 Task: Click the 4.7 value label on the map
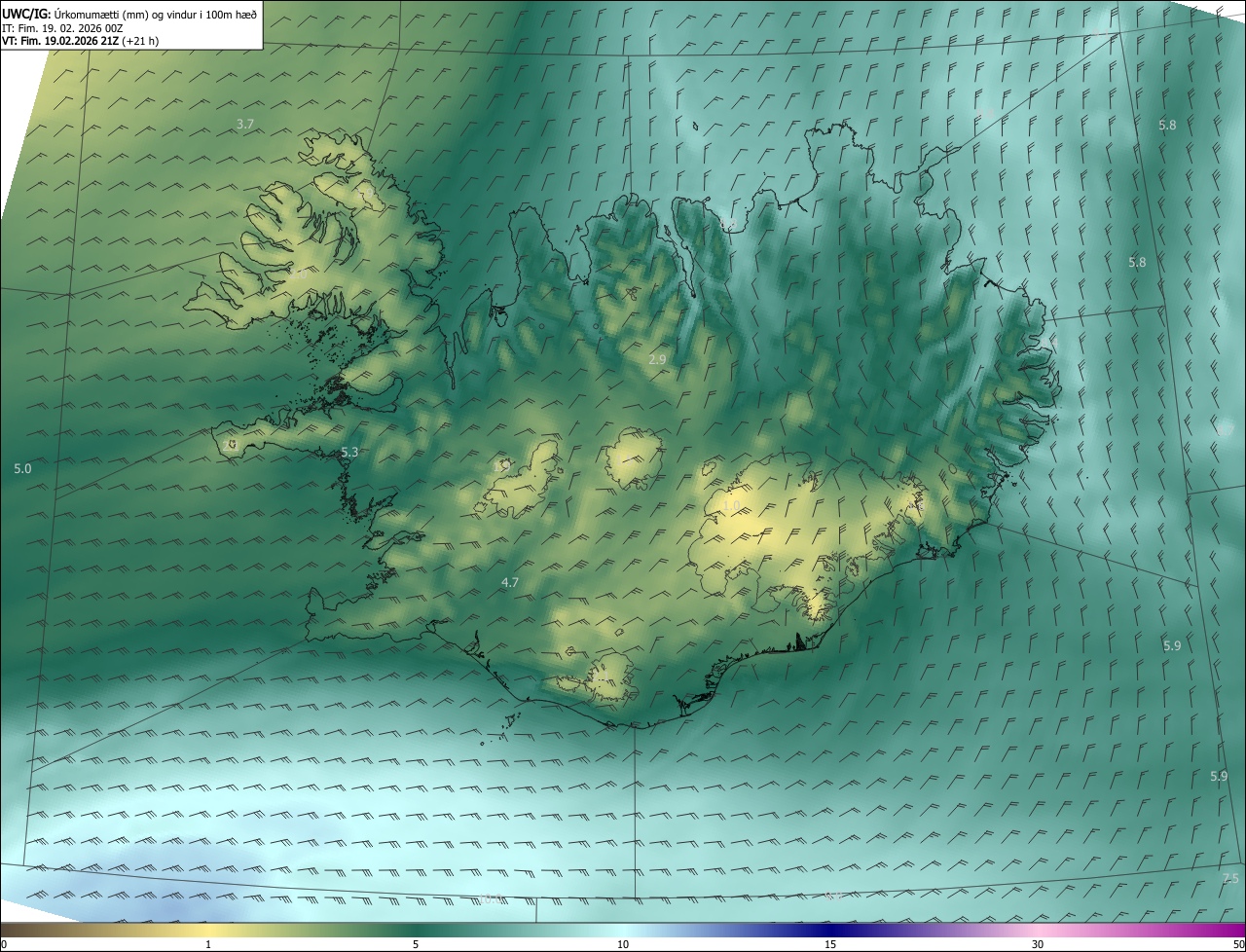509,582
